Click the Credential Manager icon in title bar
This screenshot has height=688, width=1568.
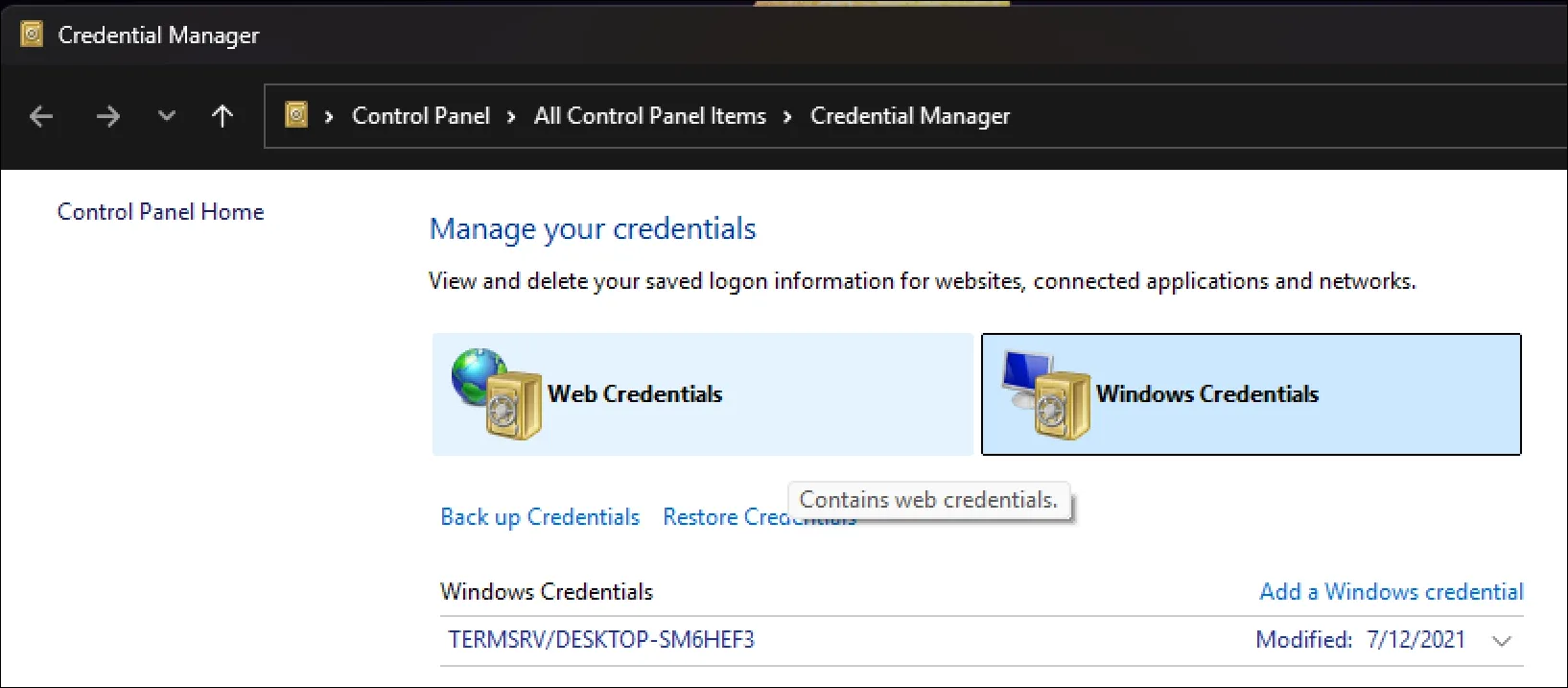[x=32, y=32]
